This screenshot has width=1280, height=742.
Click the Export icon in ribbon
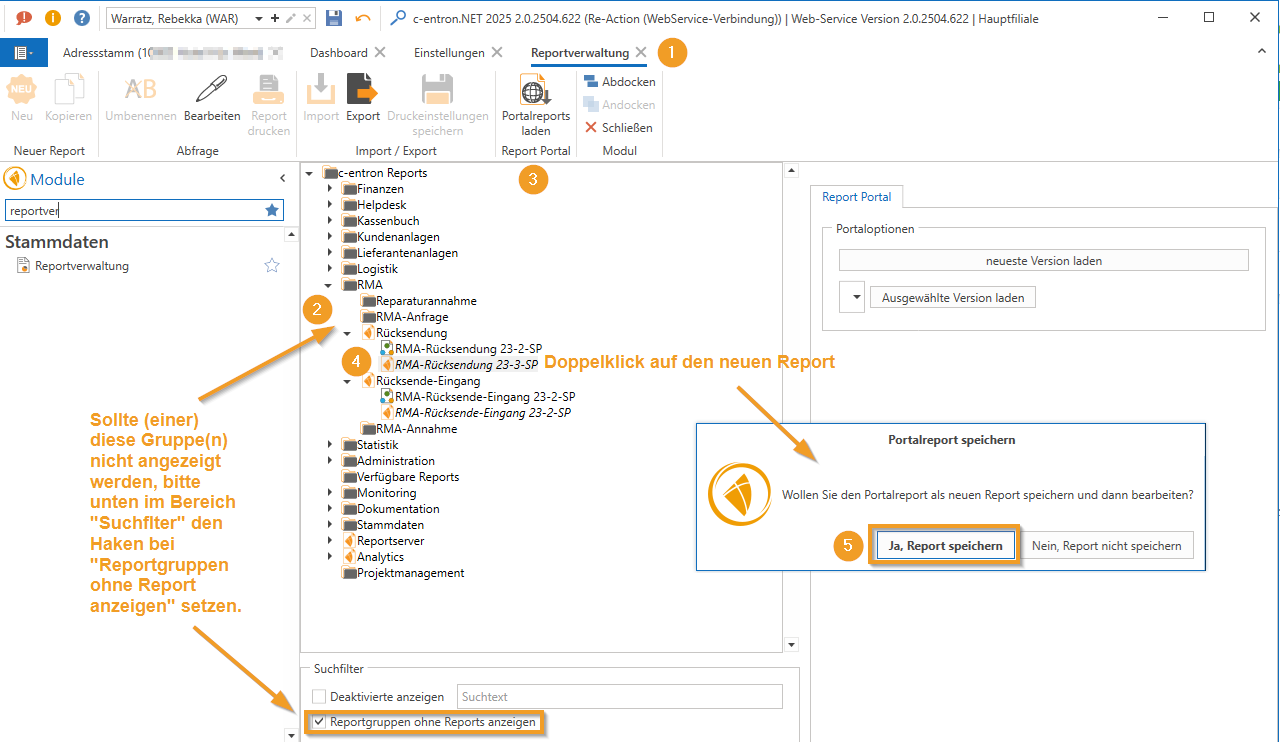[x=362, y=92]
